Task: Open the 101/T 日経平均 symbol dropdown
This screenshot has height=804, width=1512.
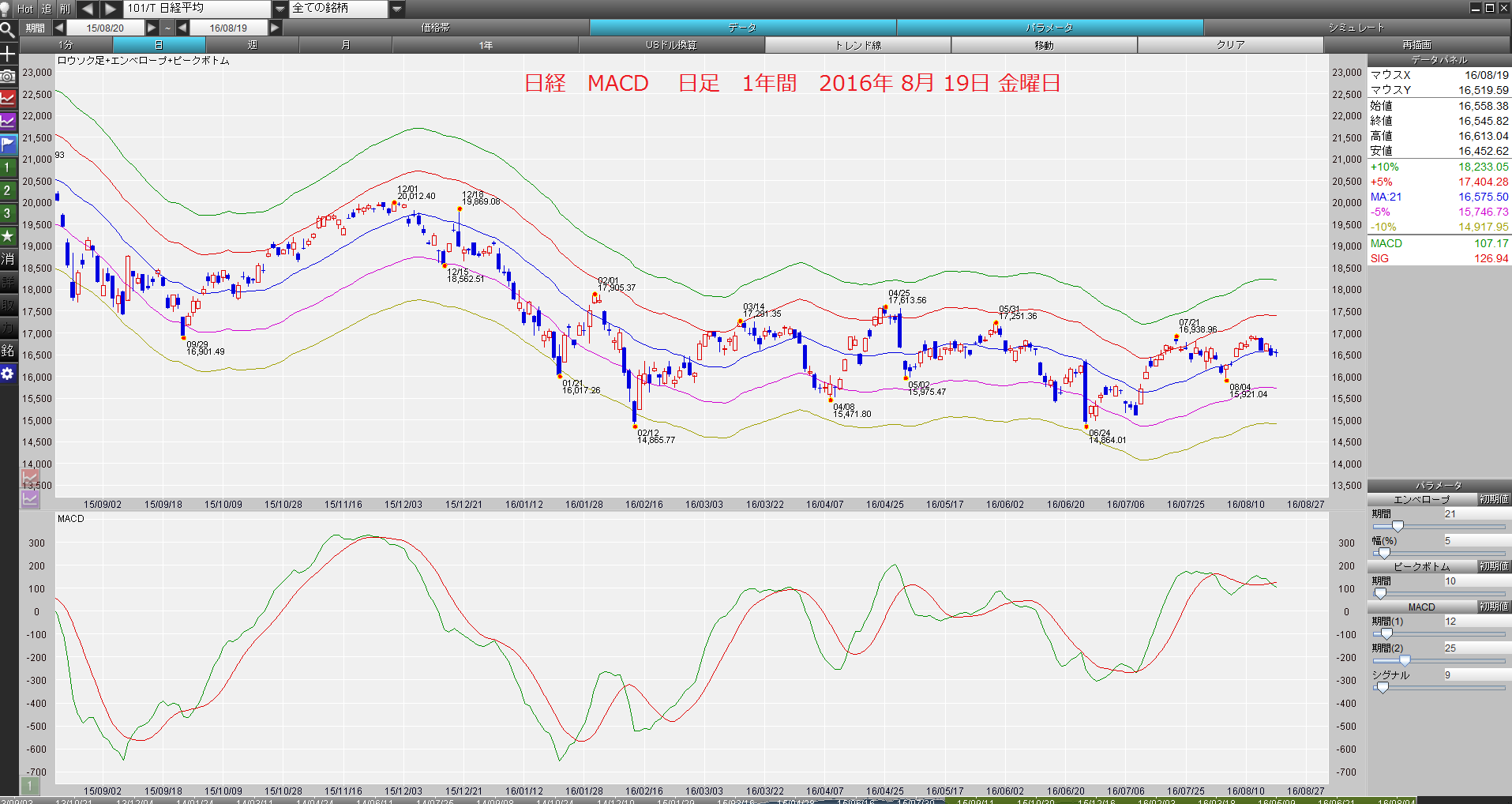Action: [x=280, y=9]
